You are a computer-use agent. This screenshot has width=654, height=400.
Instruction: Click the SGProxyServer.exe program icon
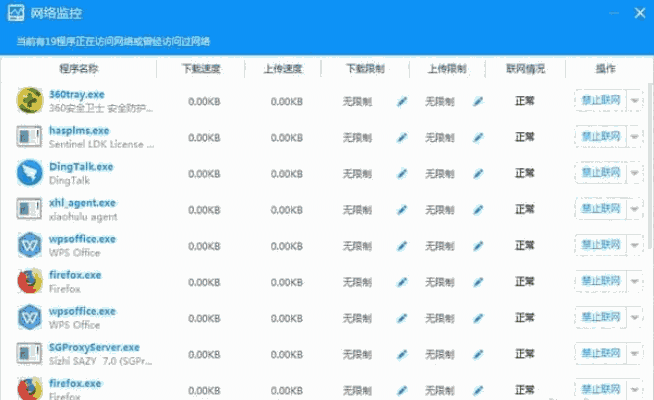[29, 353]
